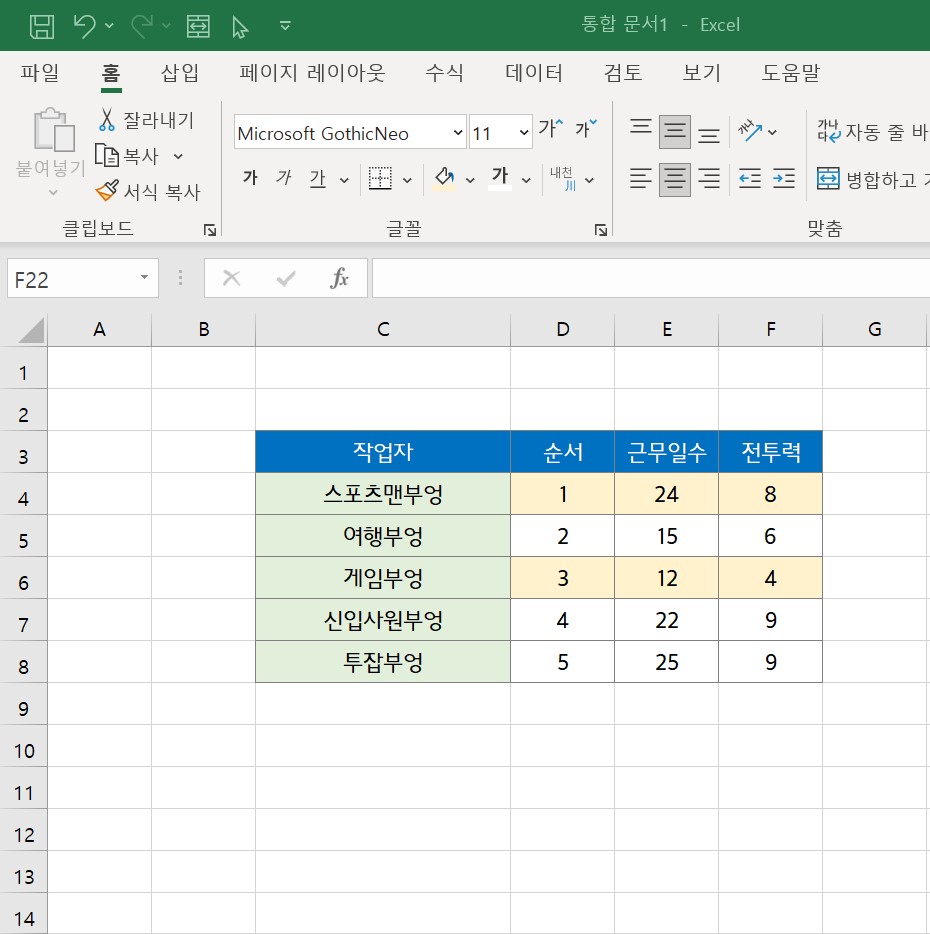Select Center horizontal alignment icon
930x934 pixels.
click(675, 179)
